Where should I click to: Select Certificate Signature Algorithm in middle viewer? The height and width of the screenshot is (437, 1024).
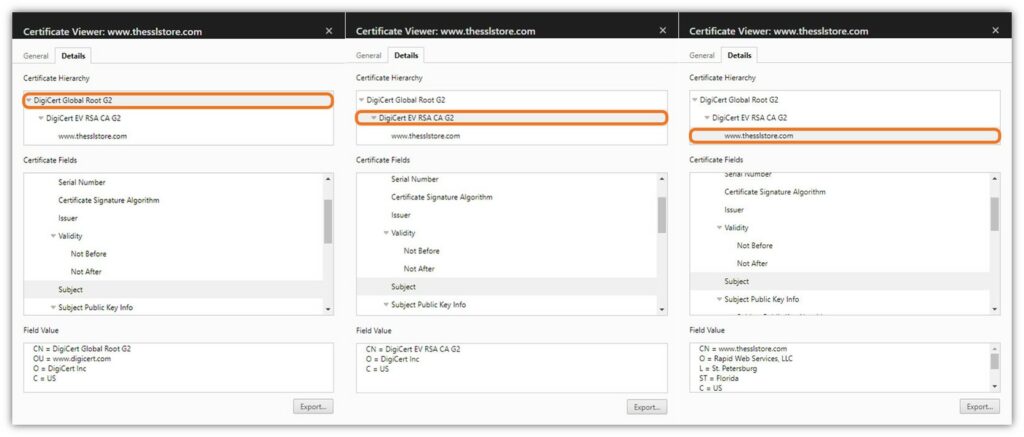(441, 197)
